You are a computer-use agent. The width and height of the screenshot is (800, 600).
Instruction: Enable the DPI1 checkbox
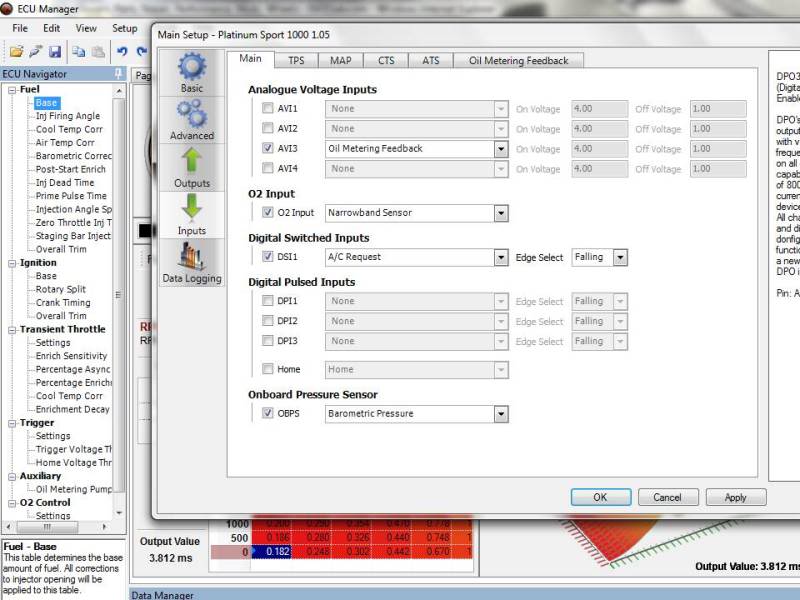click(267, 301)
